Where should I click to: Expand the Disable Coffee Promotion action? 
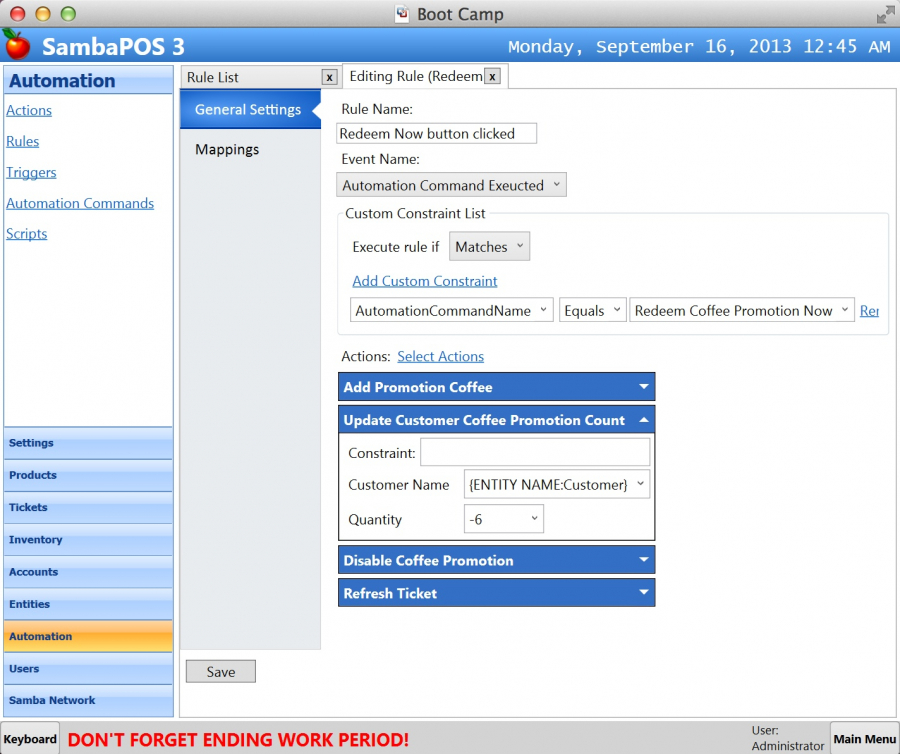tap(644, 560)
